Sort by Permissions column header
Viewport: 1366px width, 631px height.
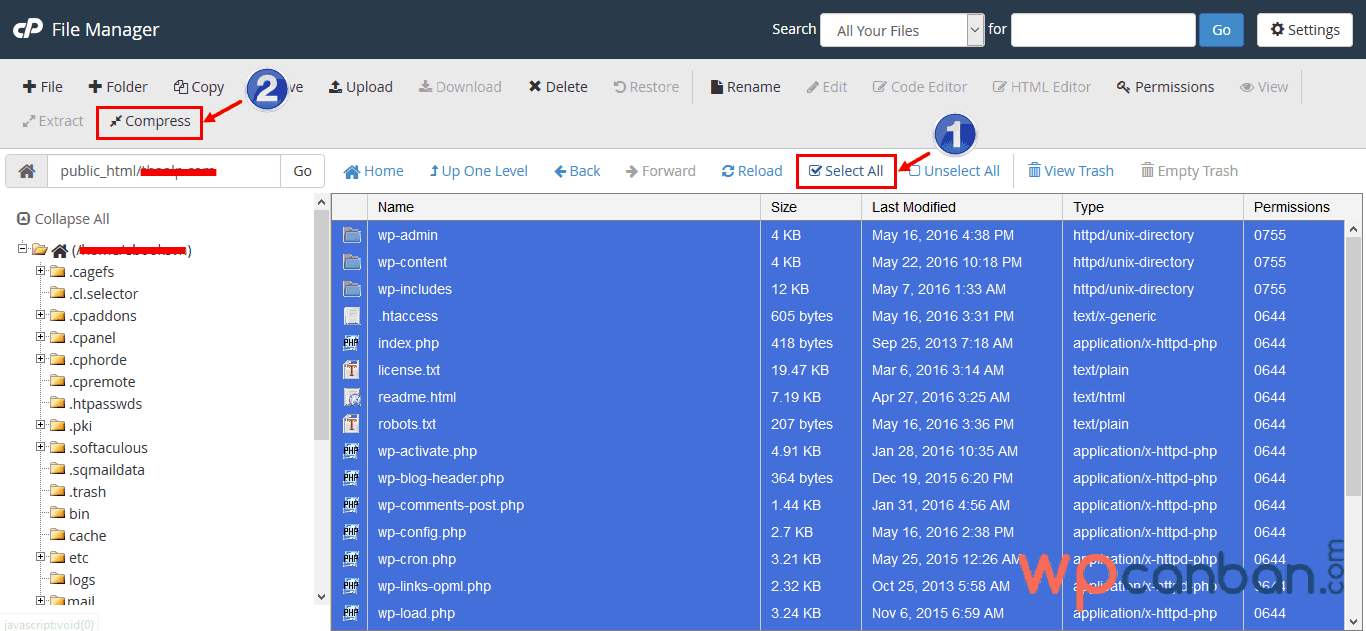point(1294,207)
